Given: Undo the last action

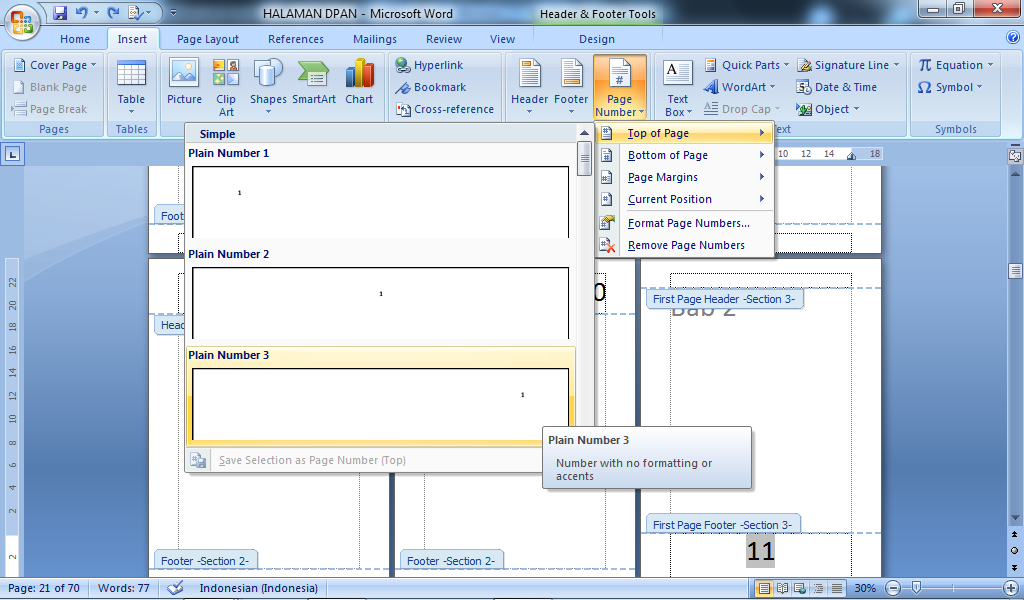Looking at the screenshot, I should click(x=82, y=12).
